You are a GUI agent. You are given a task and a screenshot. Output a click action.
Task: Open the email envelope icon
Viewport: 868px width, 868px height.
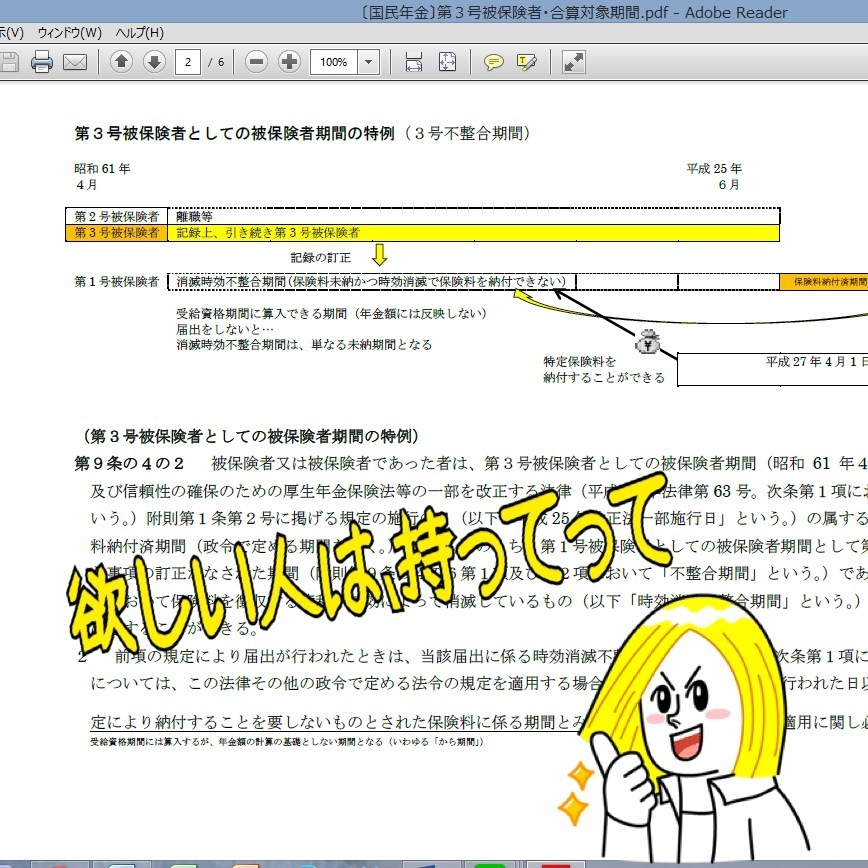75,62
